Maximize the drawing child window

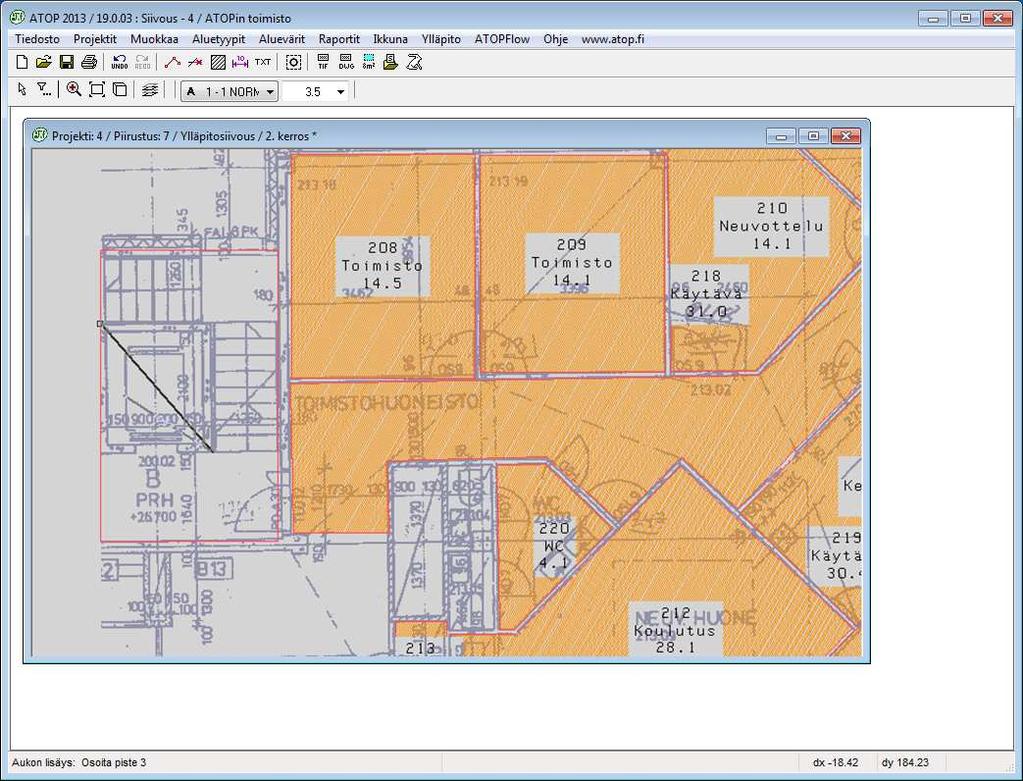tap(813, 136)
